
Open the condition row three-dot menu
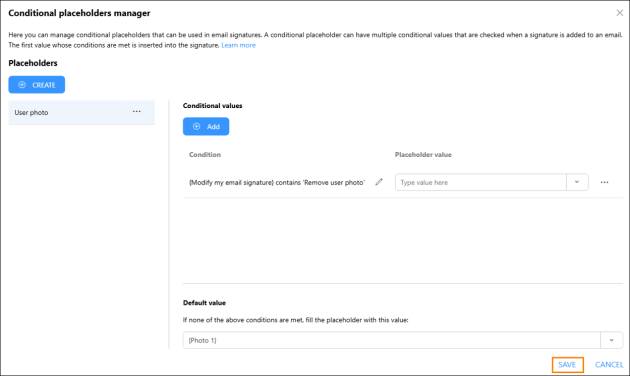pyautogui.click(x=604, y=182)
